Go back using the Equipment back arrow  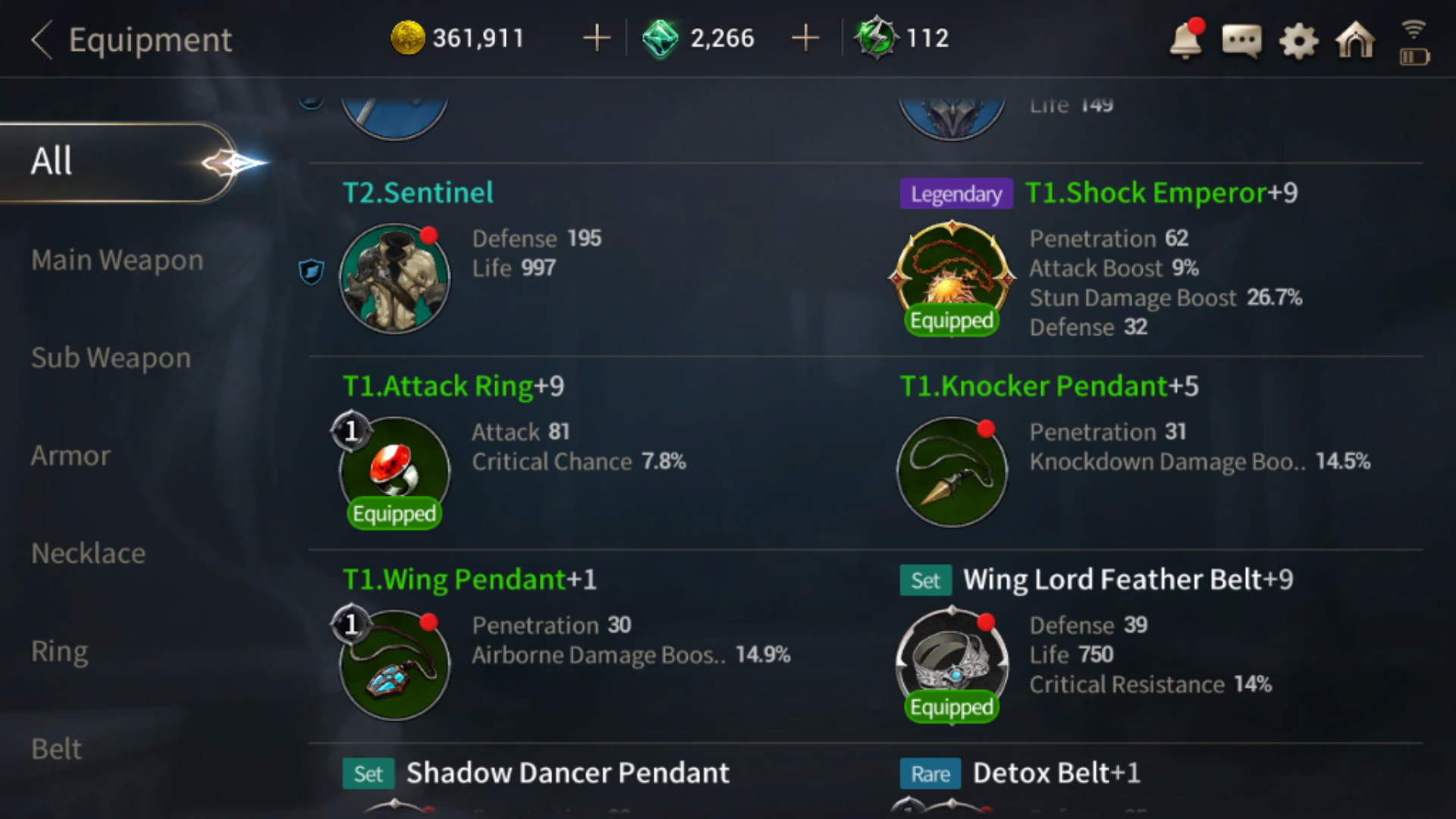(x=42, y=39)
